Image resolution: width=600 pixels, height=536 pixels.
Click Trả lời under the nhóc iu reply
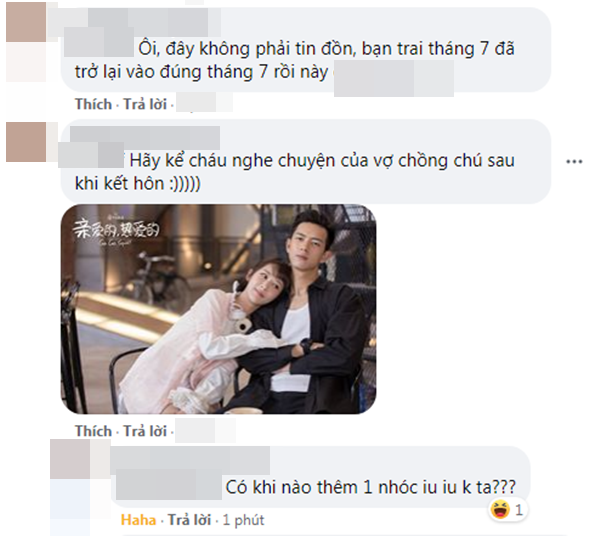point(189,520)
